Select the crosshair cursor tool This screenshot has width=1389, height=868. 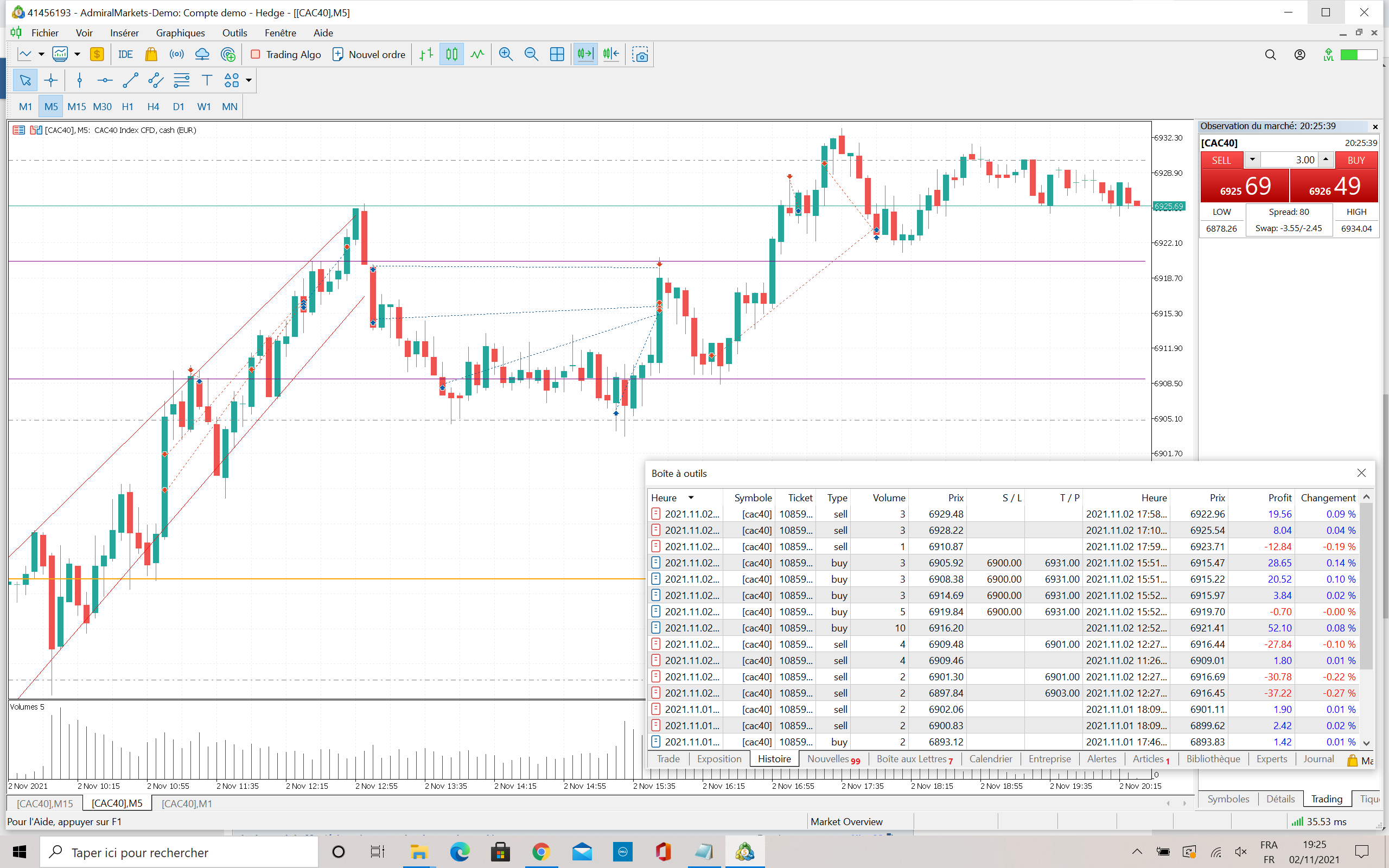tap(50, 80)
